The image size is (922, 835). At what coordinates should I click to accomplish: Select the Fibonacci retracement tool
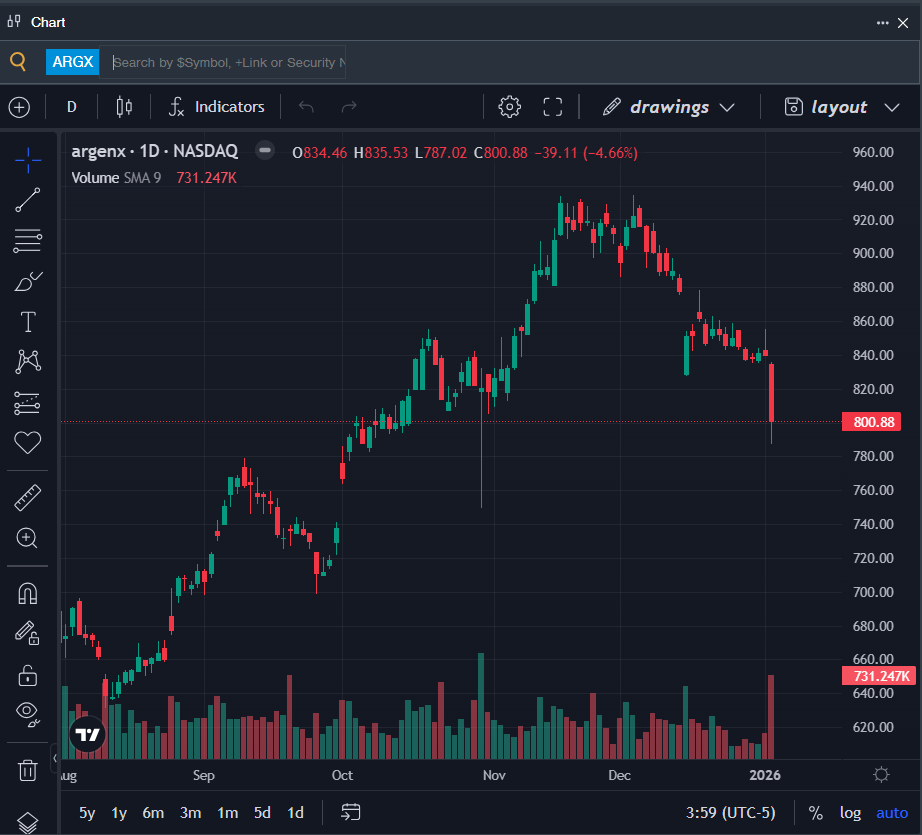click(28, 240)
